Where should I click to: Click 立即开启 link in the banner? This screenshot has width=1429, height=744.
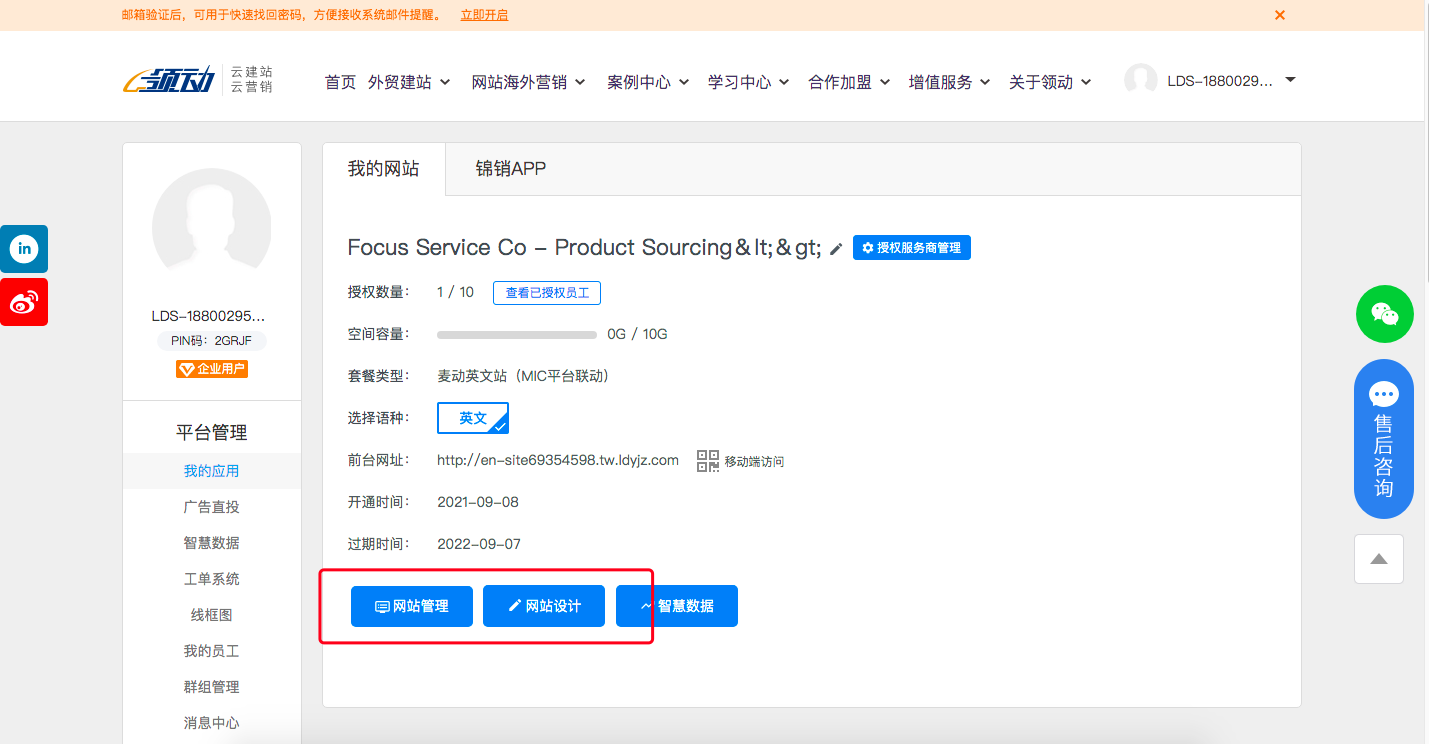coord(484,15)
